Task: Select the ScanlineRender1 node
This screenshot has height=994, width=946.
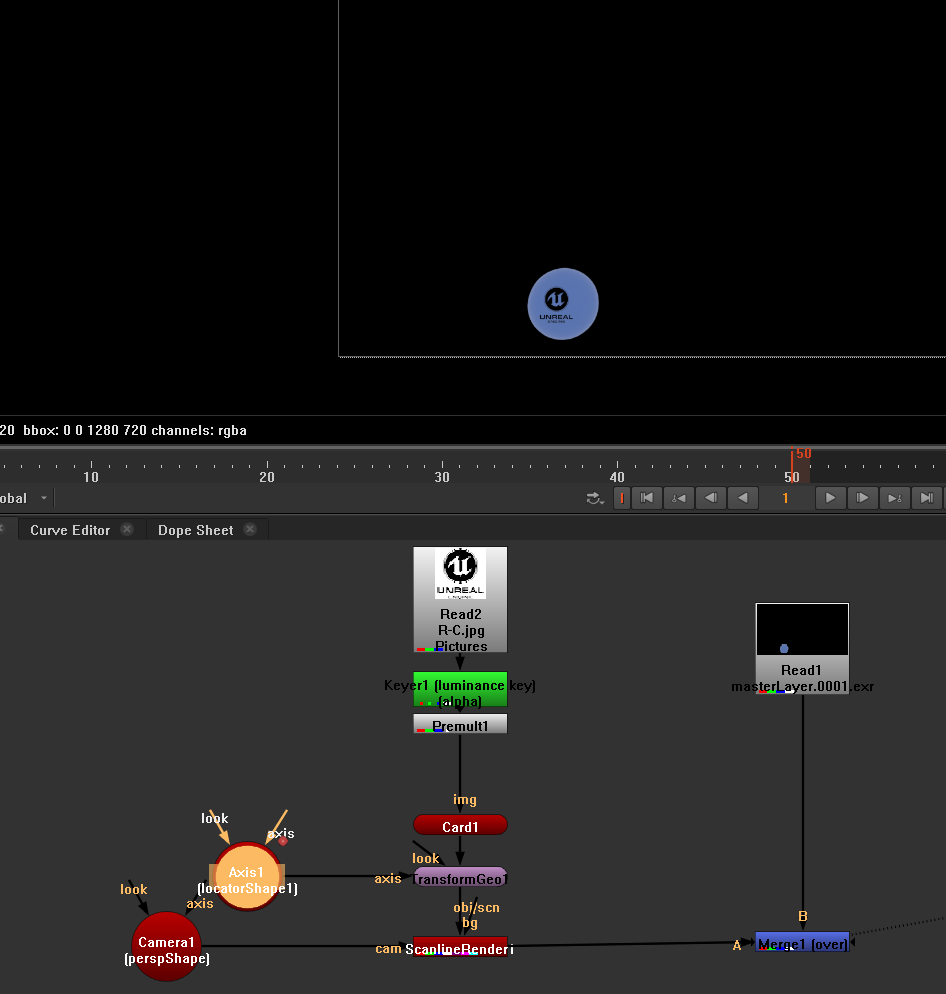Action: point(460,946)
